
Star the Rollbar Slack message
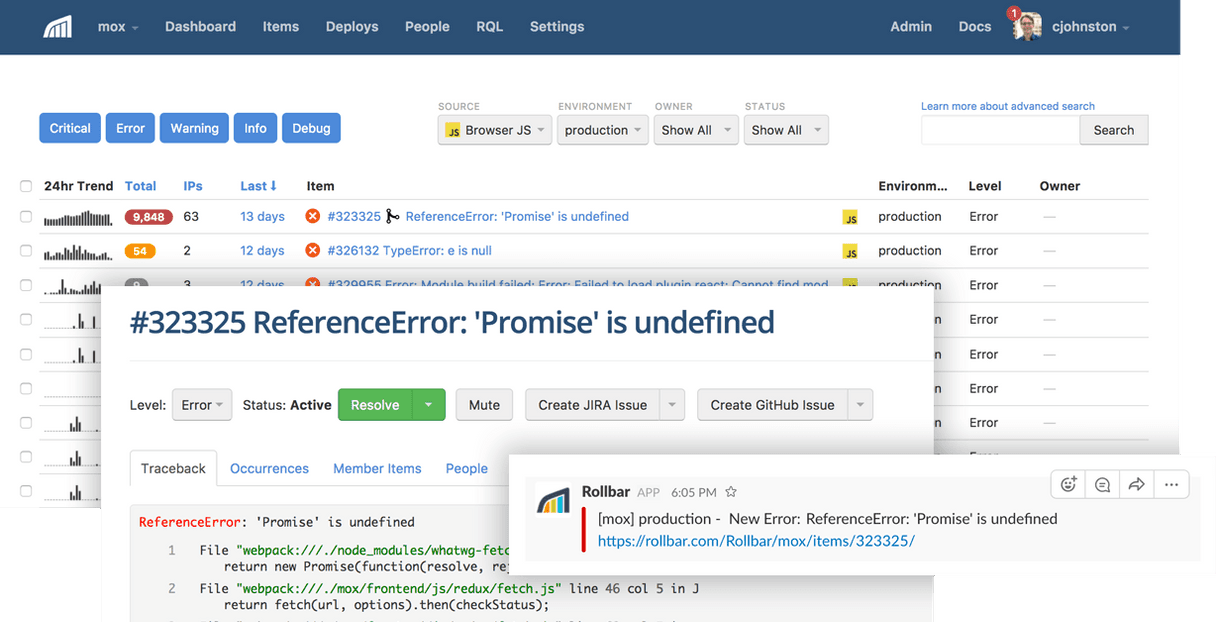731,492
